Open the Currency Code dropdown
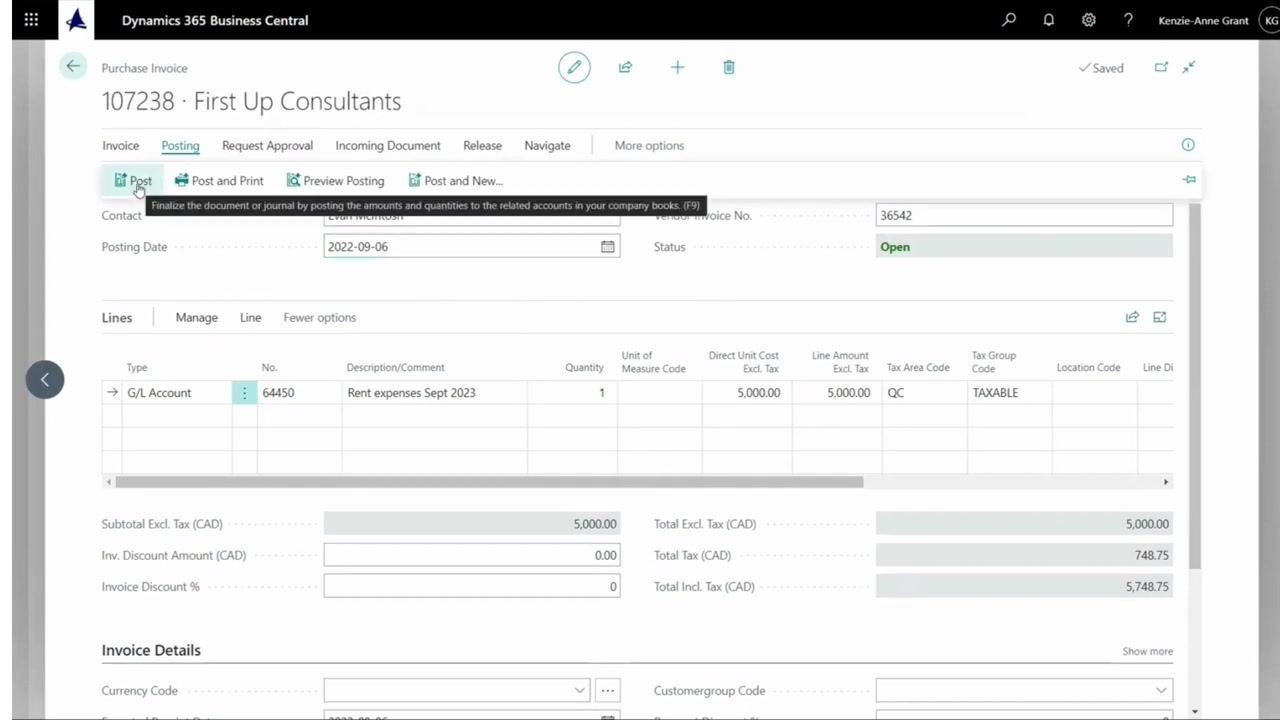The width and height of the screenshot is (1280, 720). pyautogui.click(x=579, y=690)
